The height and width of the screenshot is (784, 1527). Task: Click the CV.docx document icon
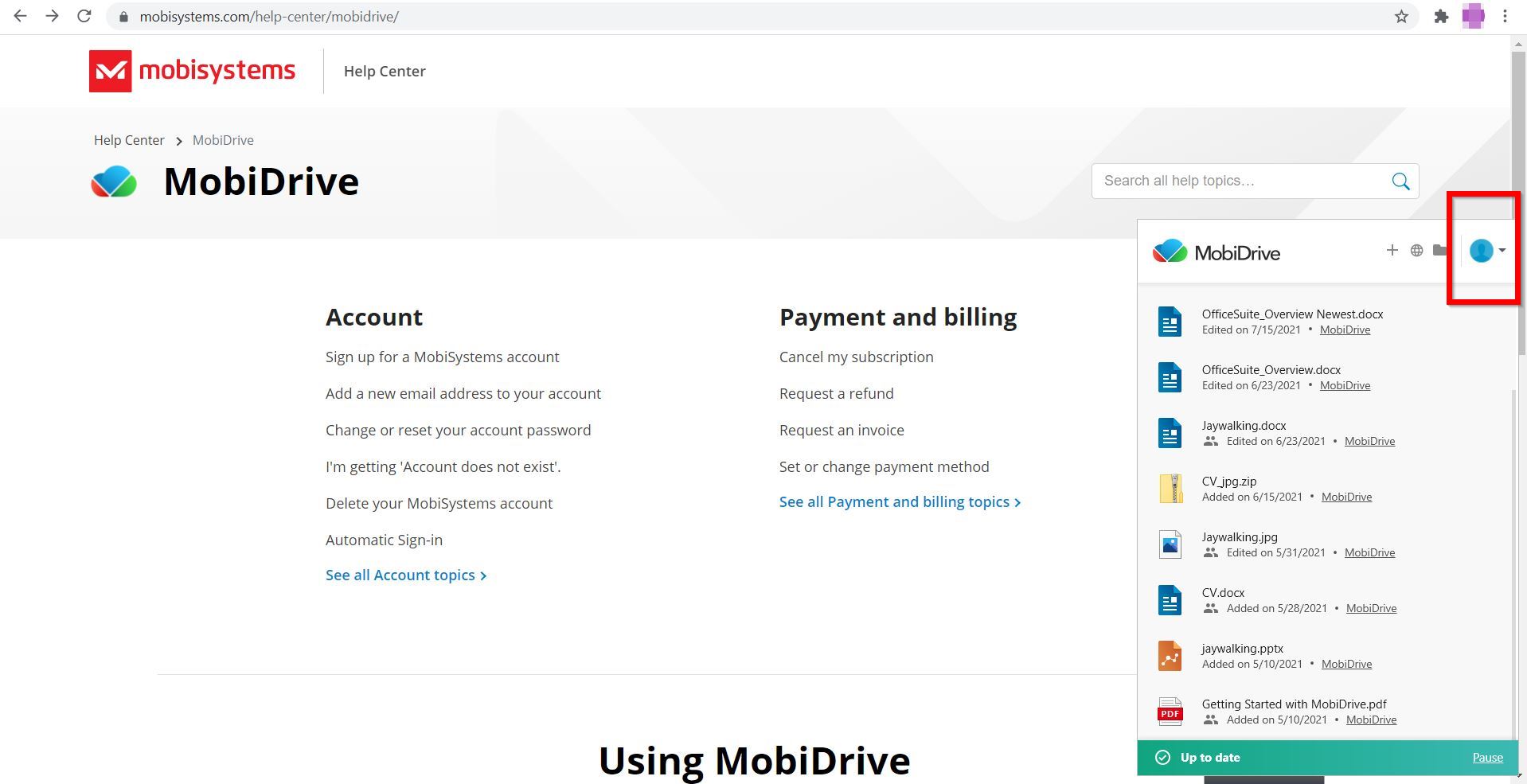click(1170, 600)
